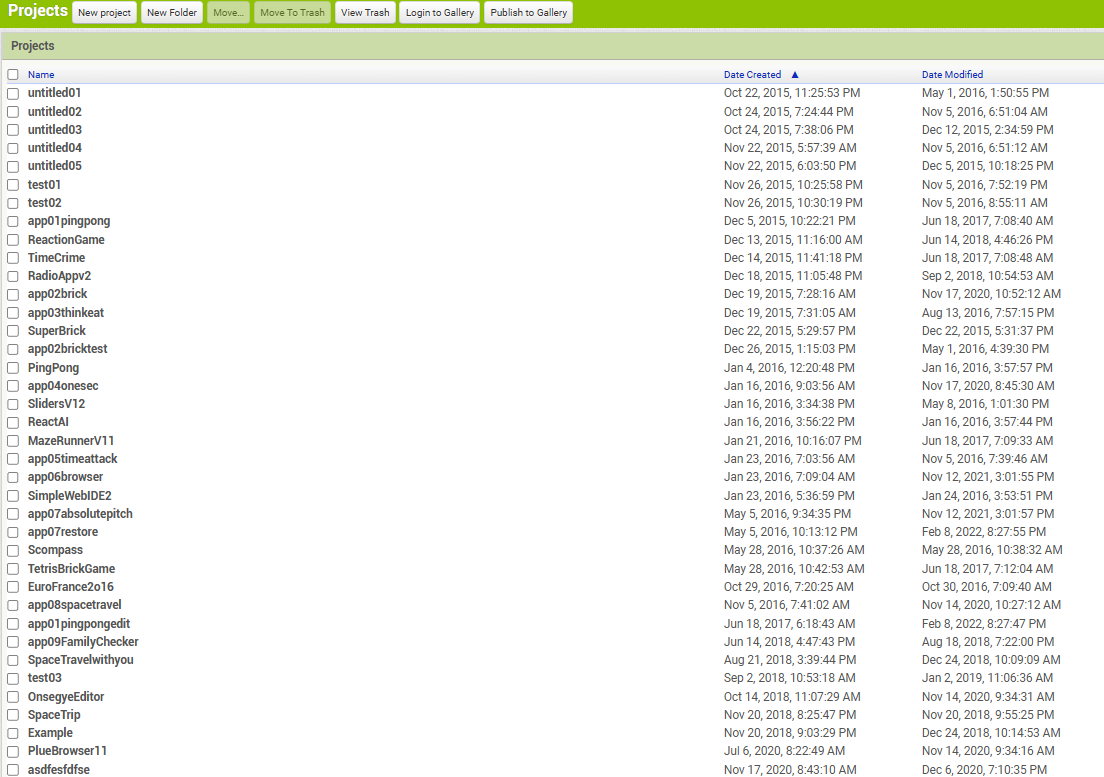Select checkbox for test01
The height and width of the screenshot is (777, 1104).
(13, 185)
